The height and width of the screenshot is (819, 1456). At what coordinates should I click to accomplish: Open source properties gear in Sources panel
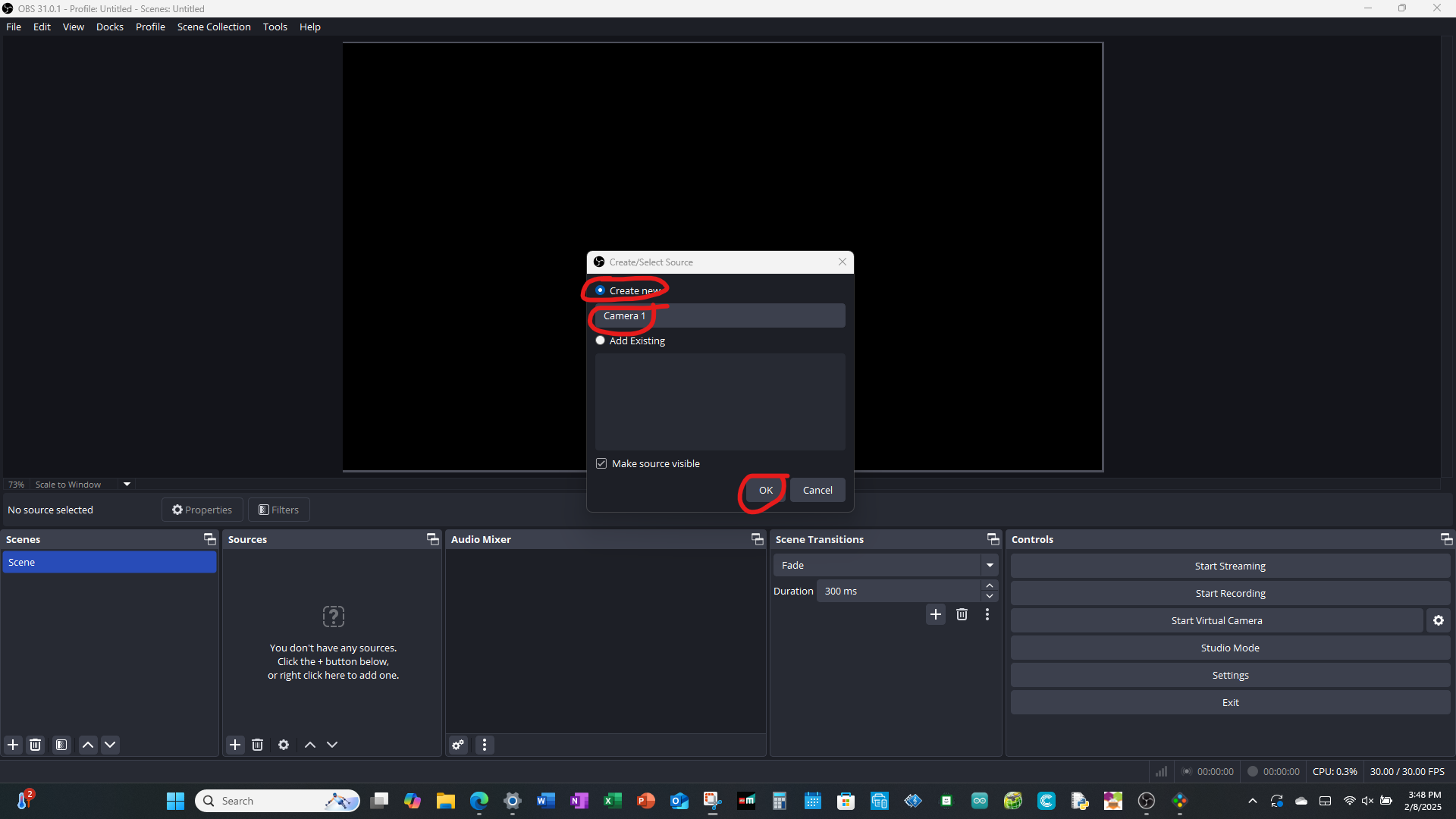[284, 745]
